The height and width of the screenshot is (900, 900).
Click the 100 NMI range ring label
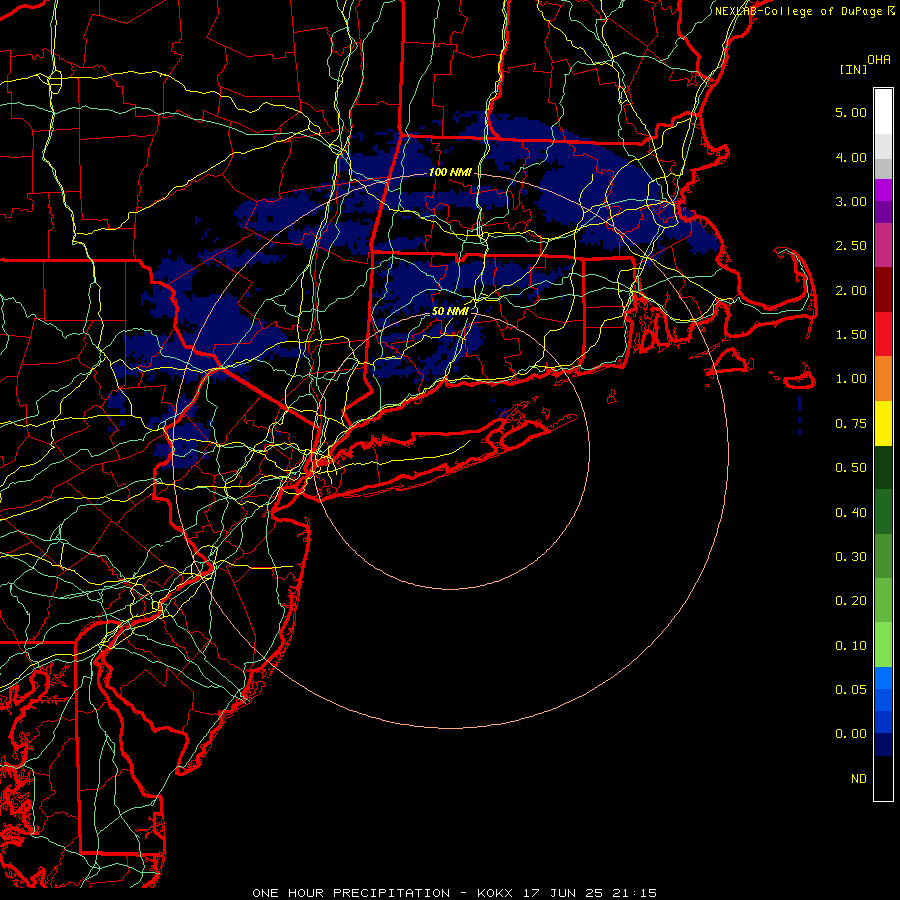(x=450, y=172)
